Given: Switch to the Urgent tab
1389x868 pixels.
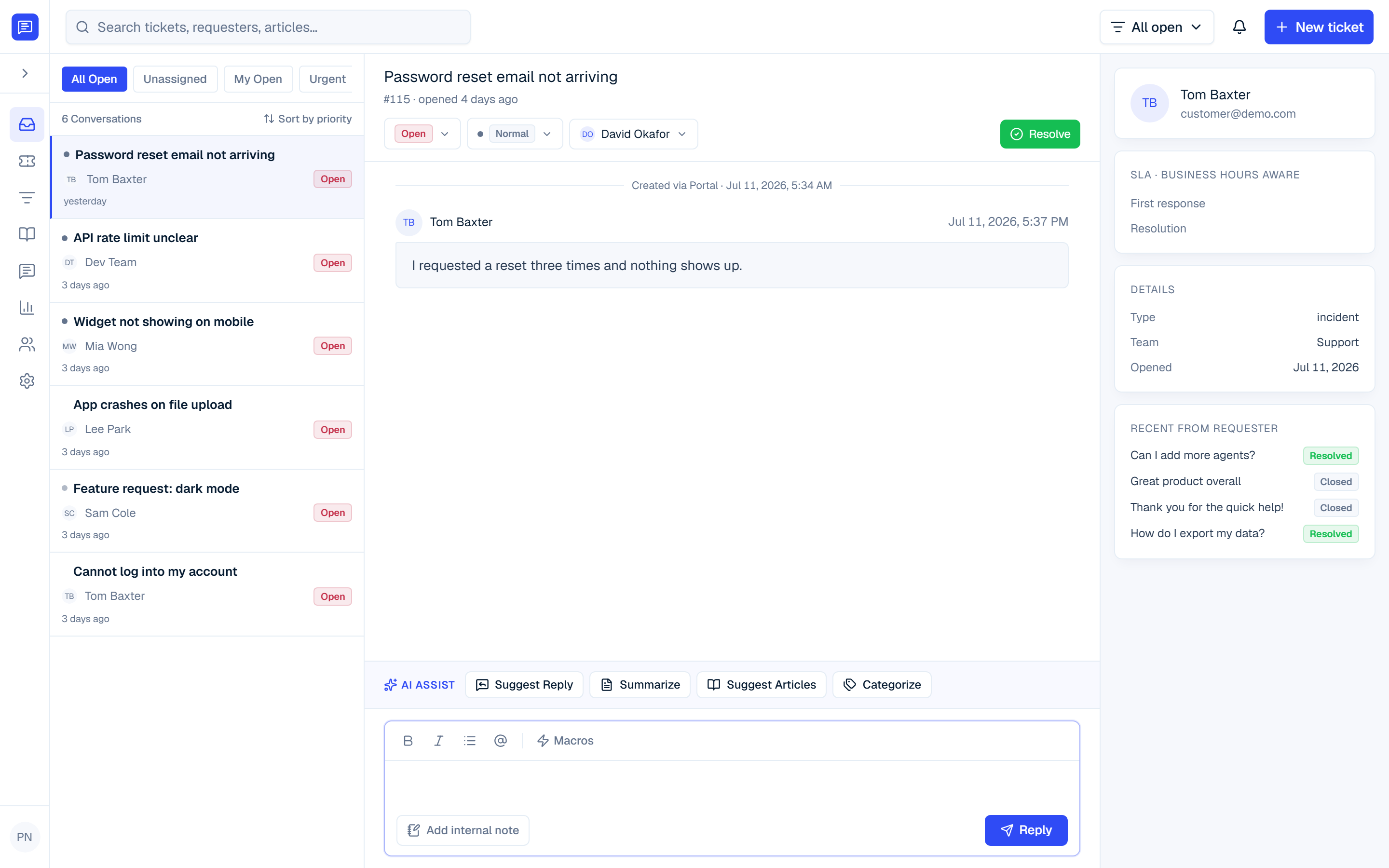Looking at the screenshot, I should [x=327, y=79].
